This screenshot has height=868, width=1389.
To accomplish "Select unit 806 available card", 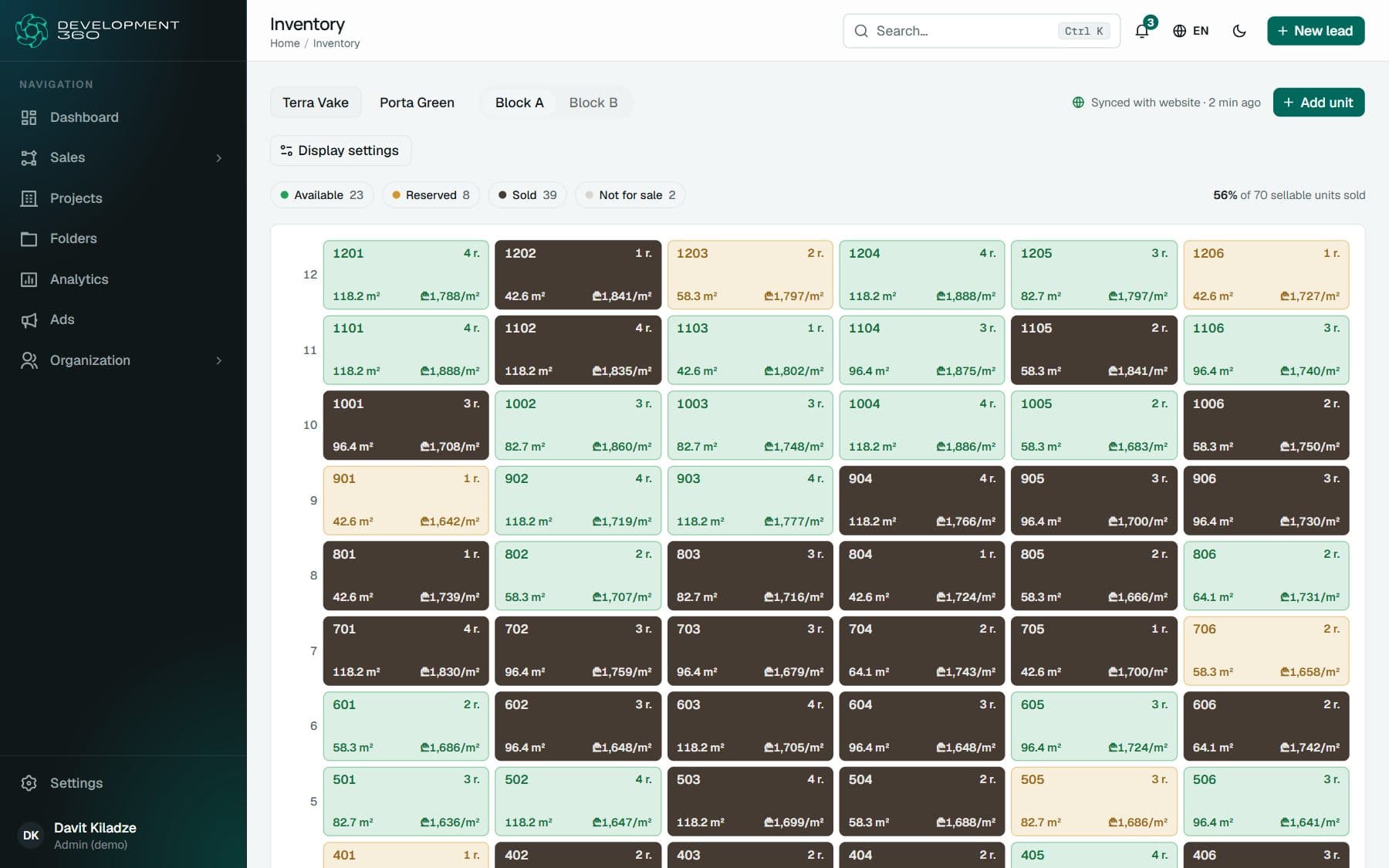I will [x=1266, y=576].
